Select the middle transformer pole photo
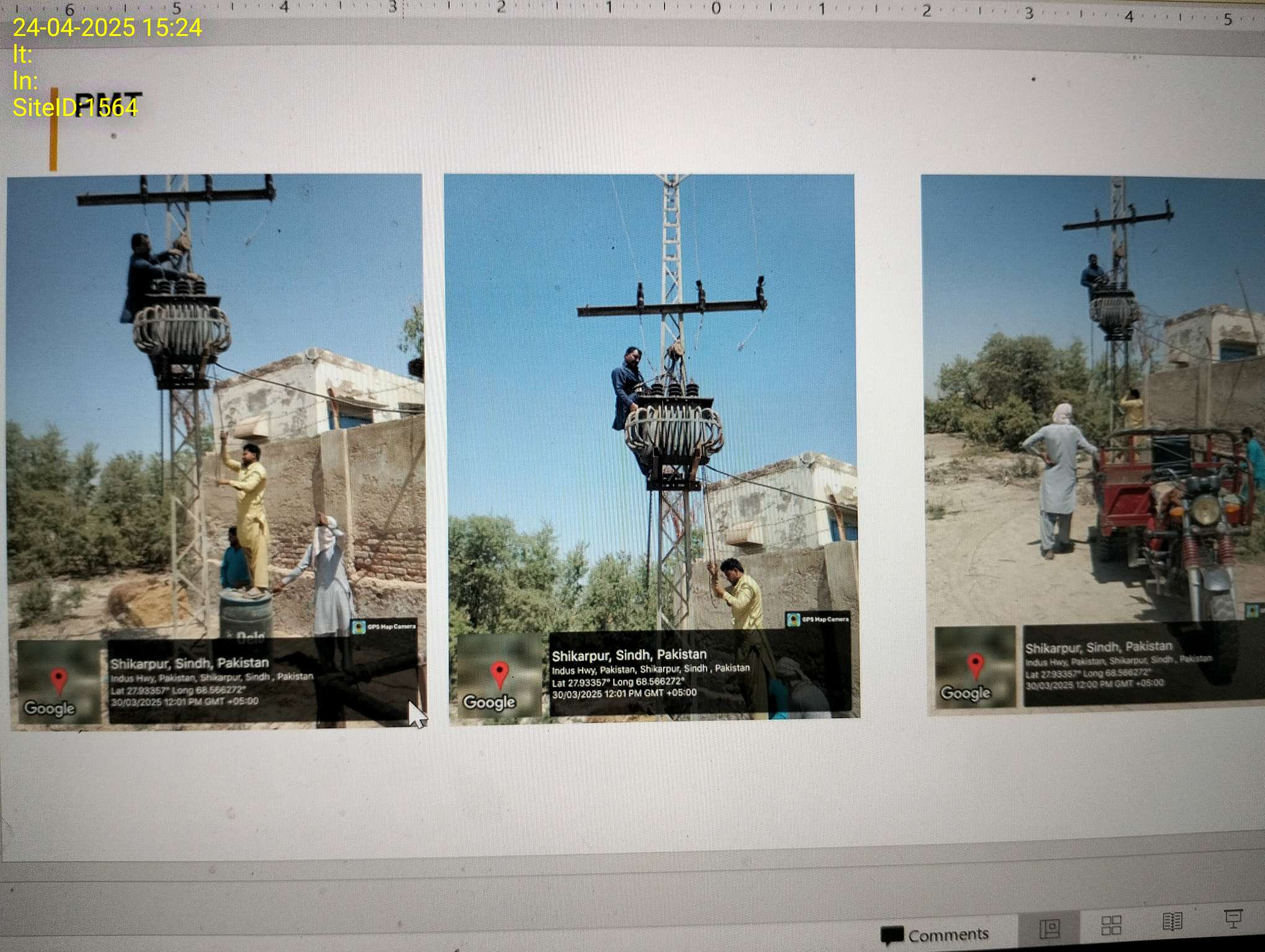This screenshot has height=952, width=1265. (651, 403)
